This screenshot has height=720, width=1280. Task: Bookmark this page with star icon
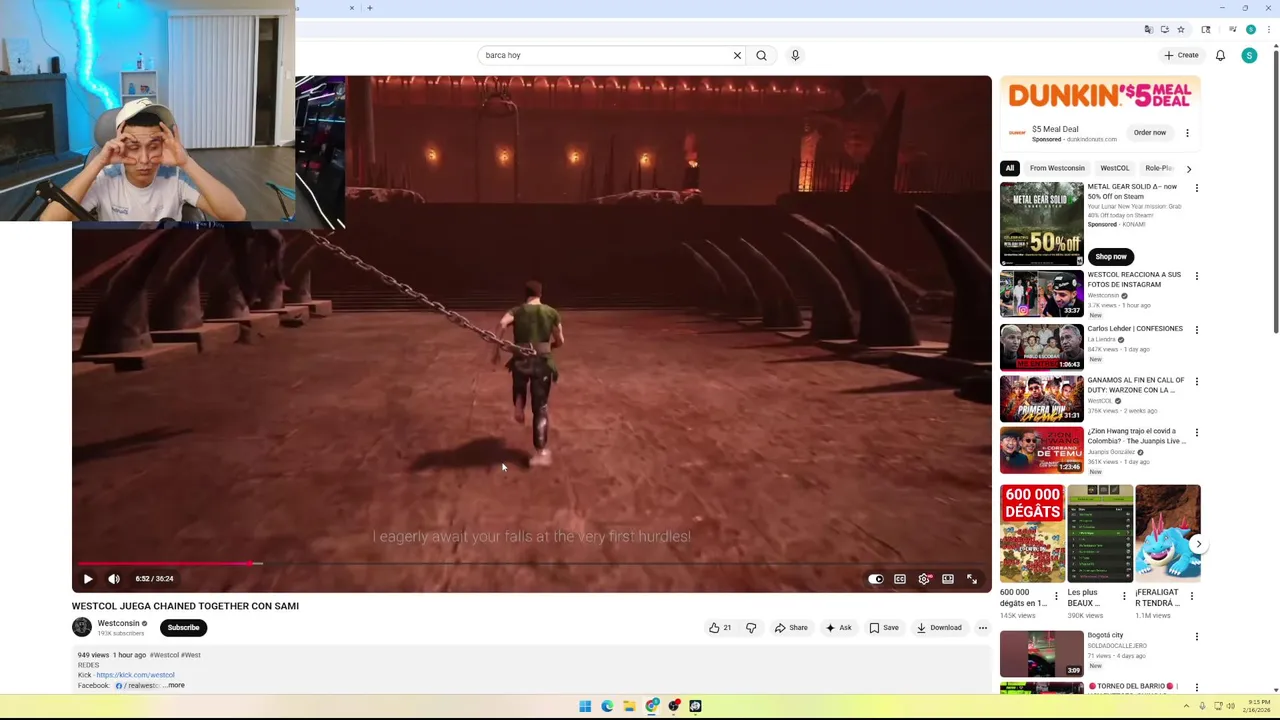[1180, 30]
